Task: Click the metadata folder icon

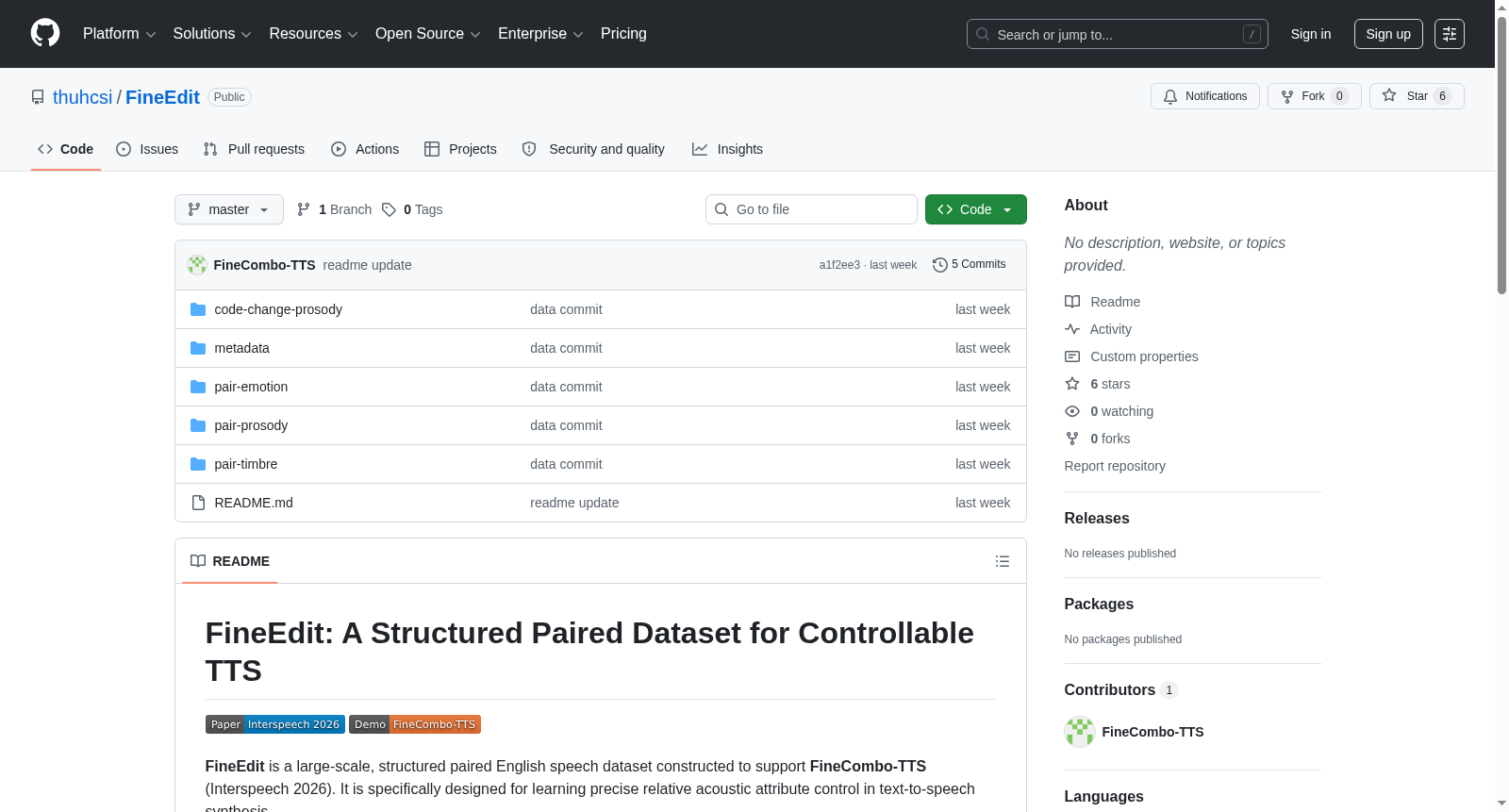Action: click(198, 348)
